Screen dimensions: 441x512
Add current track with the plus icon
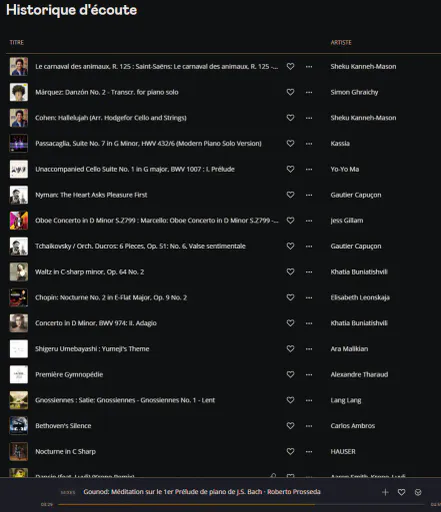[x=385, y=492]
